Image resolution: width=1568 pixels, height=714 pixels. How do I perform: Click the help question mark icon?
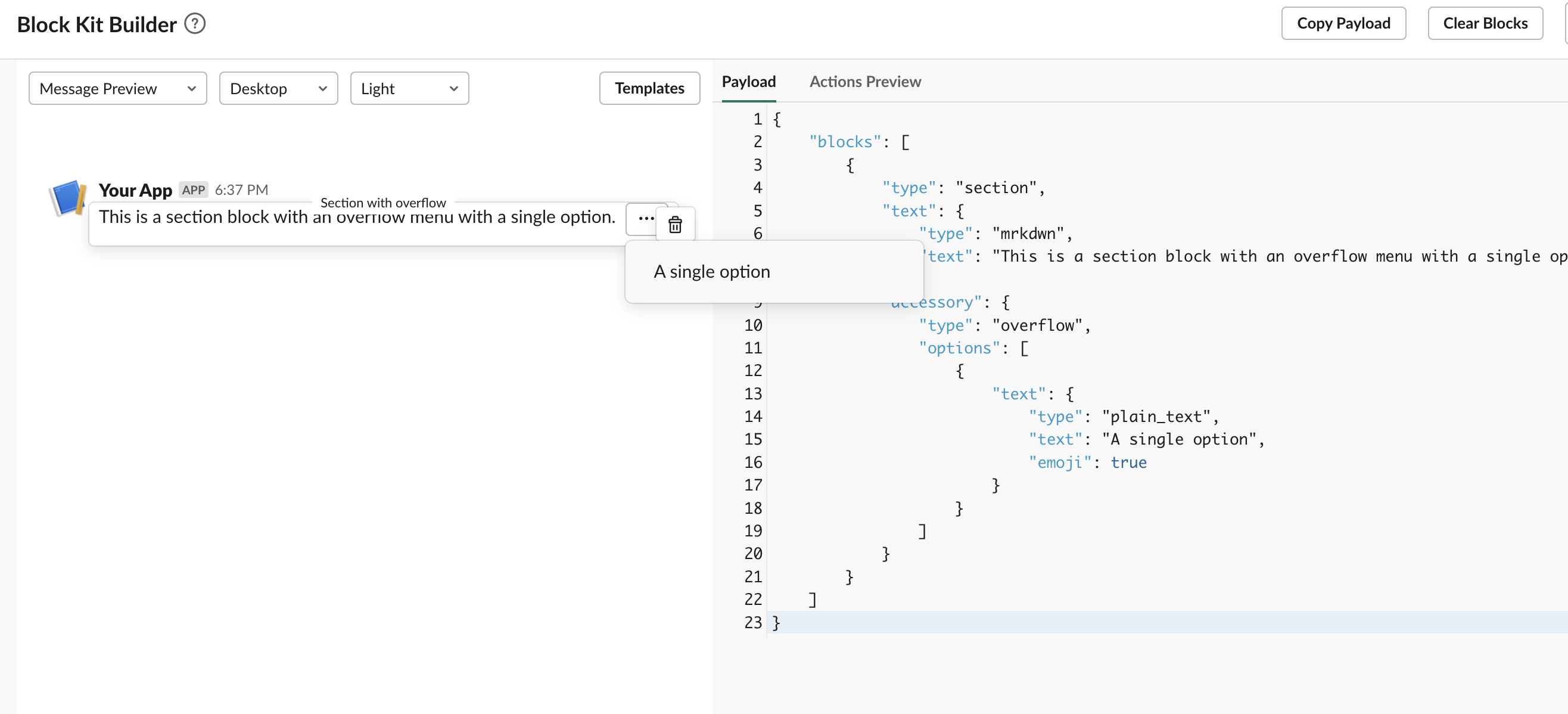point(195,24)
